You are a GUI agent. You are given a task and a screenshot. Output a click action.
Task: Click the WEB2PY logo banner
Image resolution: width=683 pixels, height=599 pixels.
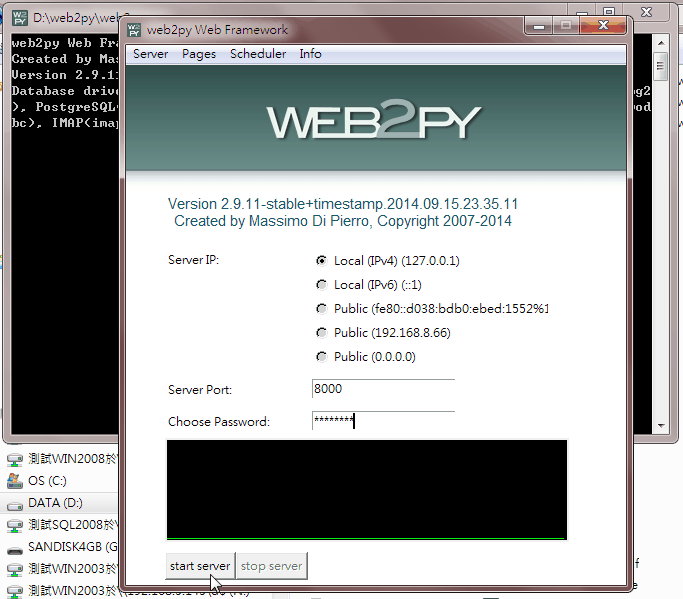coord(375,118)
